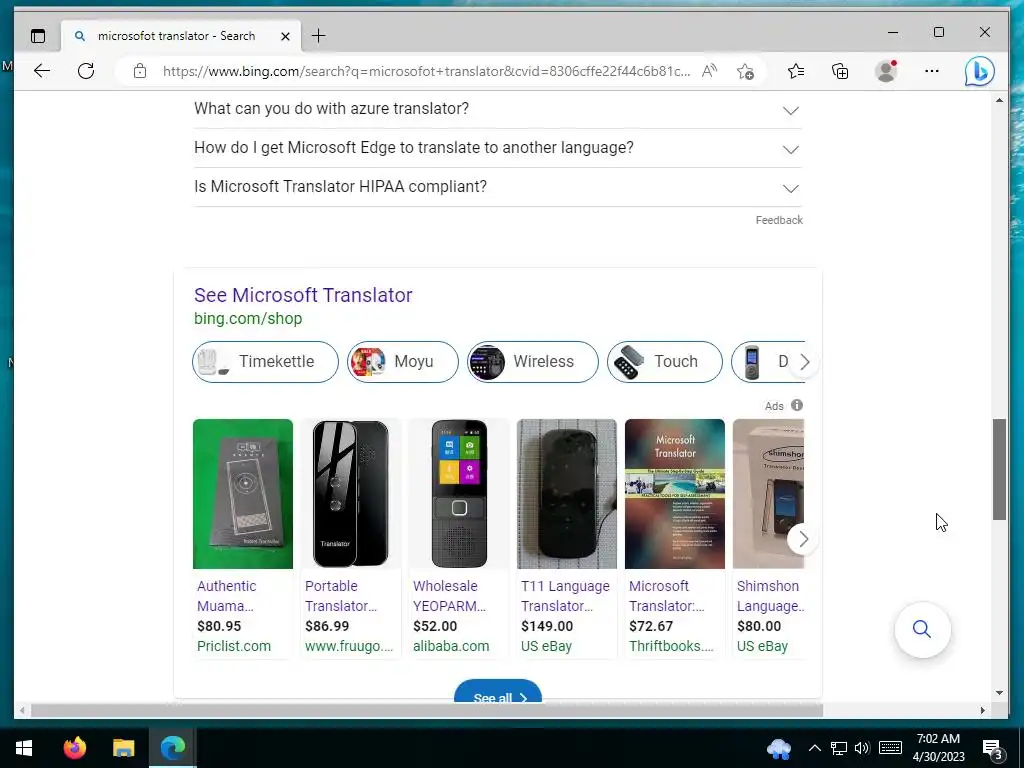Viewport: 1024px width, 768px height.
Task: Open the T11 Language Translator image
Action: click(x=567, y=494)
